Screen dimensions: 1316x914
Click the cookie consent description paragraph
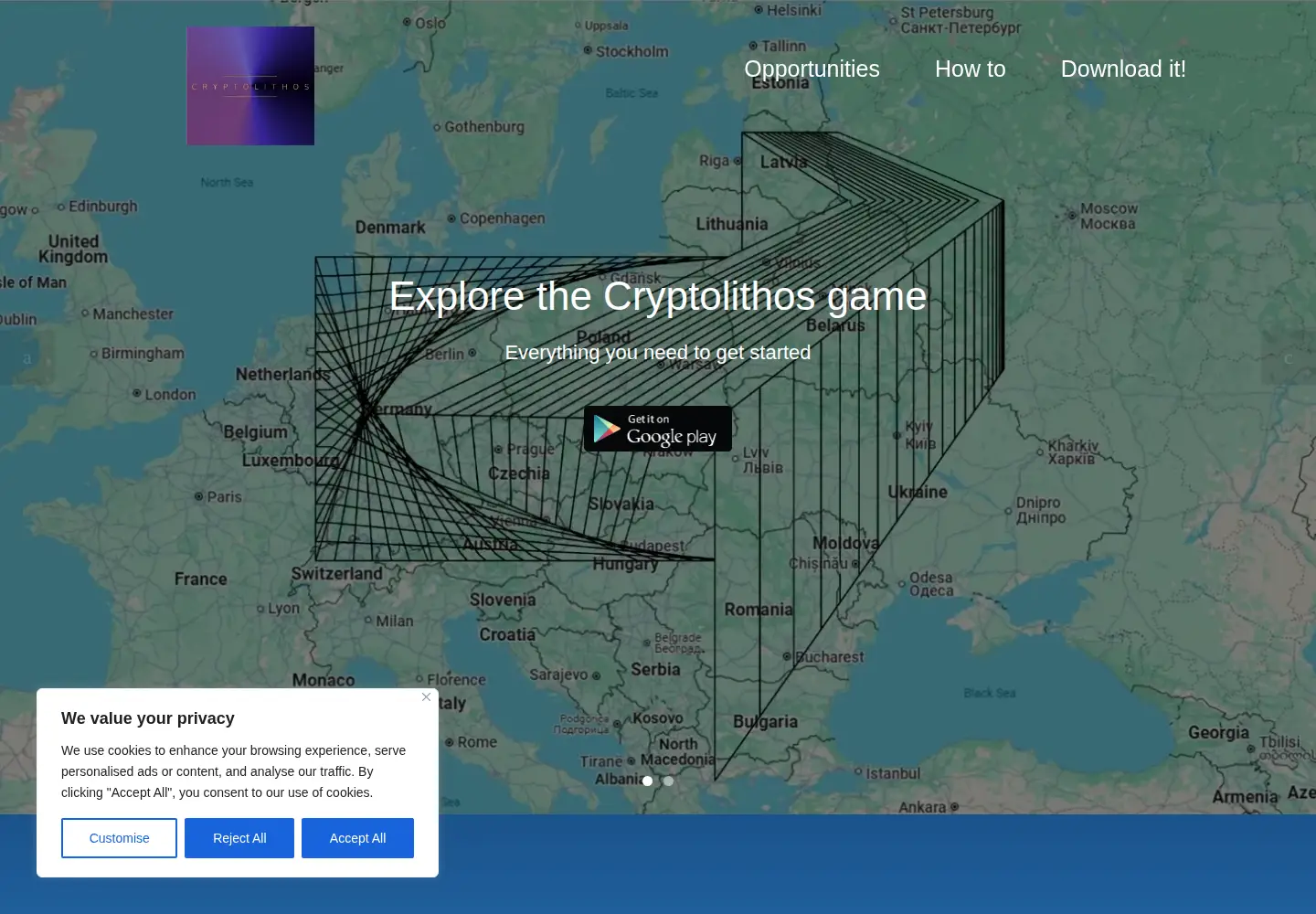tap(234, 771)
